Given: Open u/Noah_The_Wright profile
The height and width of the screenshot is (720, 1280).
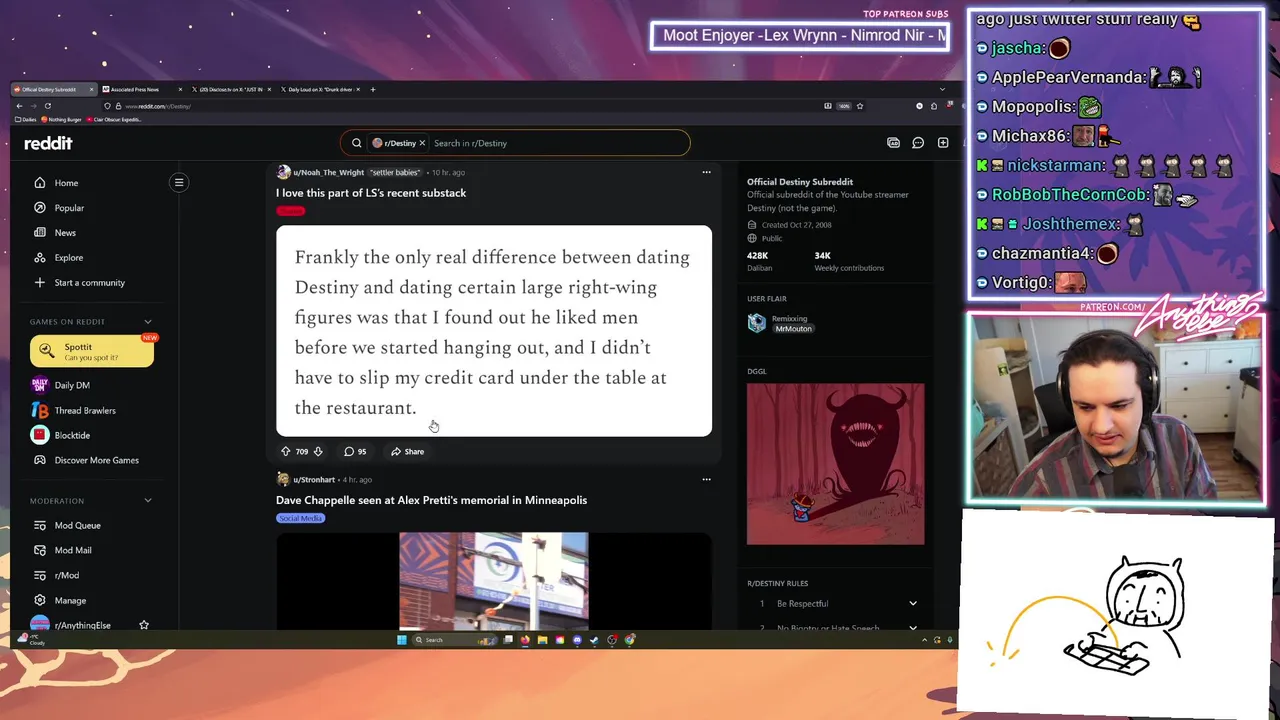Looking at the screenshot, I should point(328,172).
